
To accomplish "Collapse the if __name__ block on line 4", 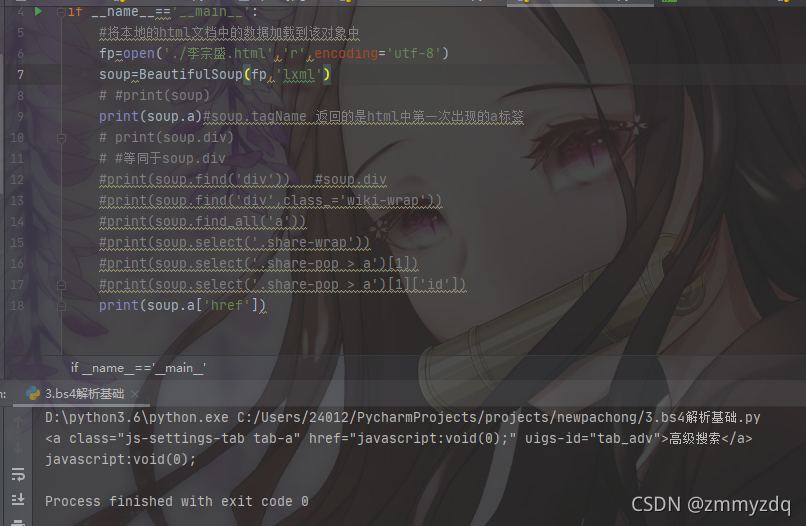I will pyautogui.click(x=61, y=12).
